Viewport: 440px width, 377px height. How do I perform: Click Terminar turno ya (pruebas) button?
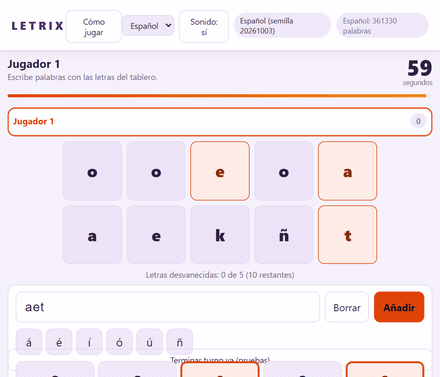(x=220, y=360)
